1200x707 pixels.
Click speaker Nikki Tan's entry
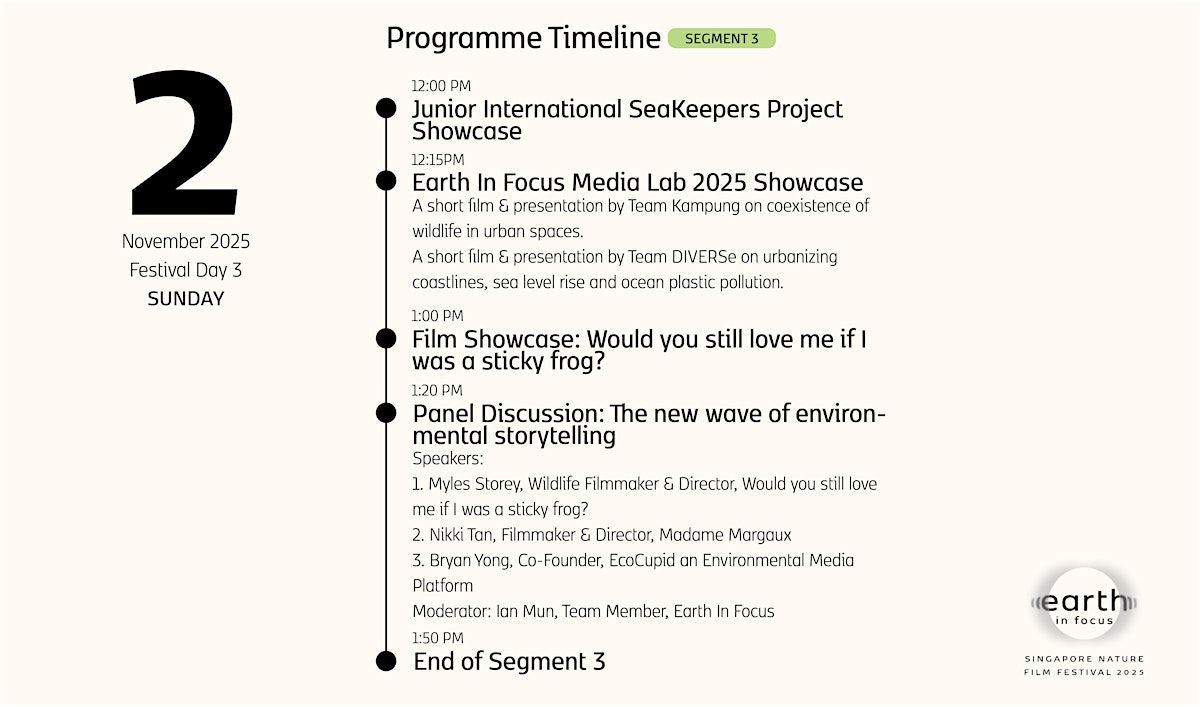[x=602, y=535]
